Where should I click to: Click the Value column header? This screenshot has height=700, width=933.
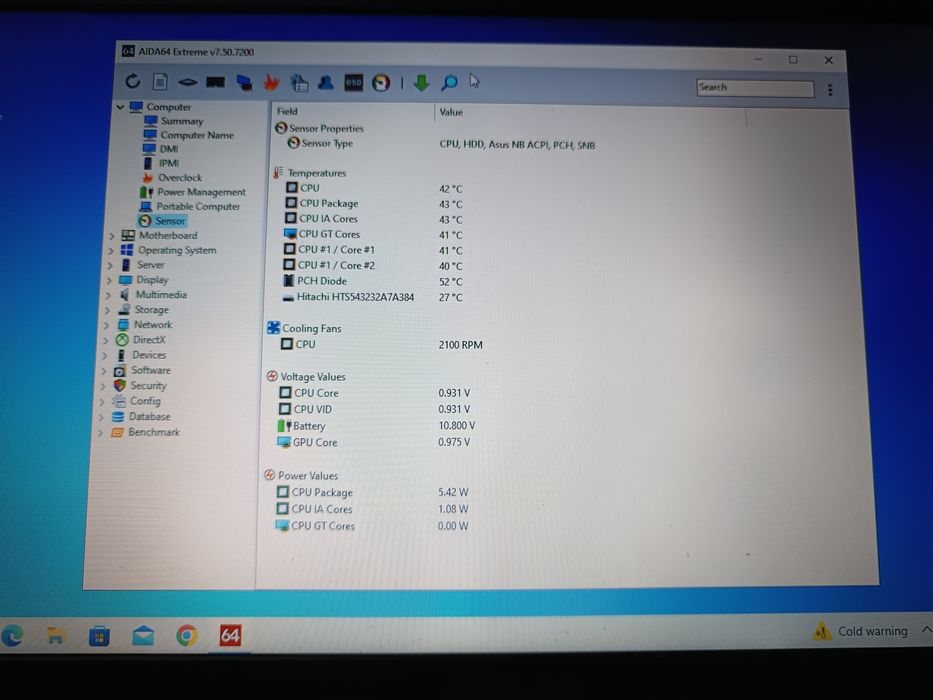click(451, 112)
